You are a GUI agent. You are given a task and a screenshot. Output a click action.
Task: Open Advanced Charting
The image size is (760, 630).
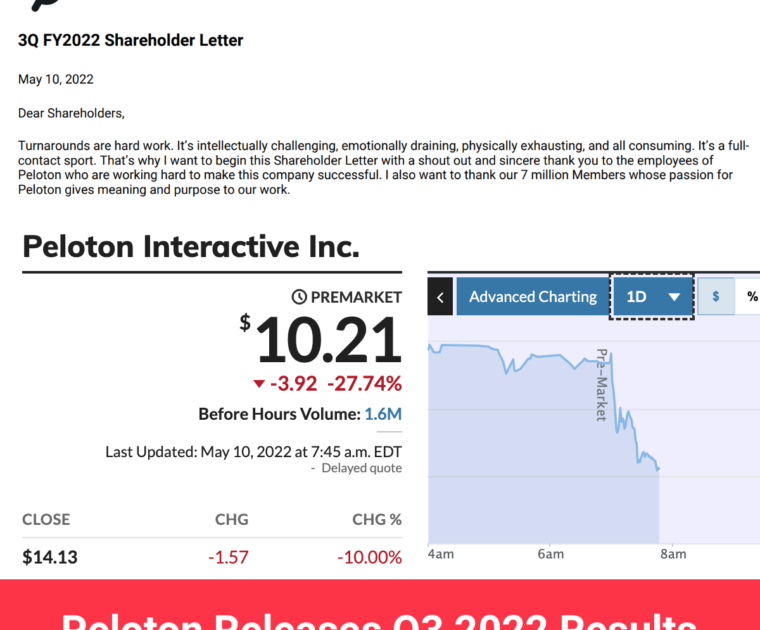[533, 297]
